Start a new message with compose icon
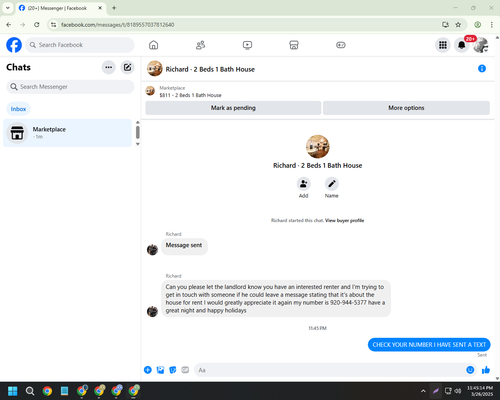This screenshot has height=400, width=500. (x=127, y=67)
